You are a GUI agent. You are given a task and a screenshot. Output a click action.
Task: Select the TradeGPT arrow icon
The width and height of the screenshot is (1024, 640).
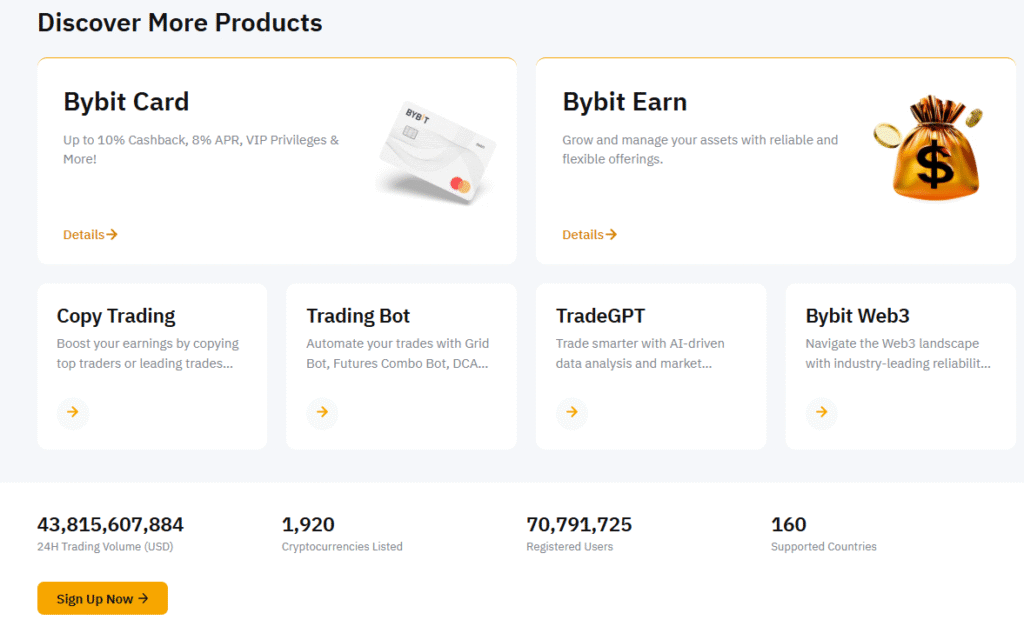click(x=572, y=412)
